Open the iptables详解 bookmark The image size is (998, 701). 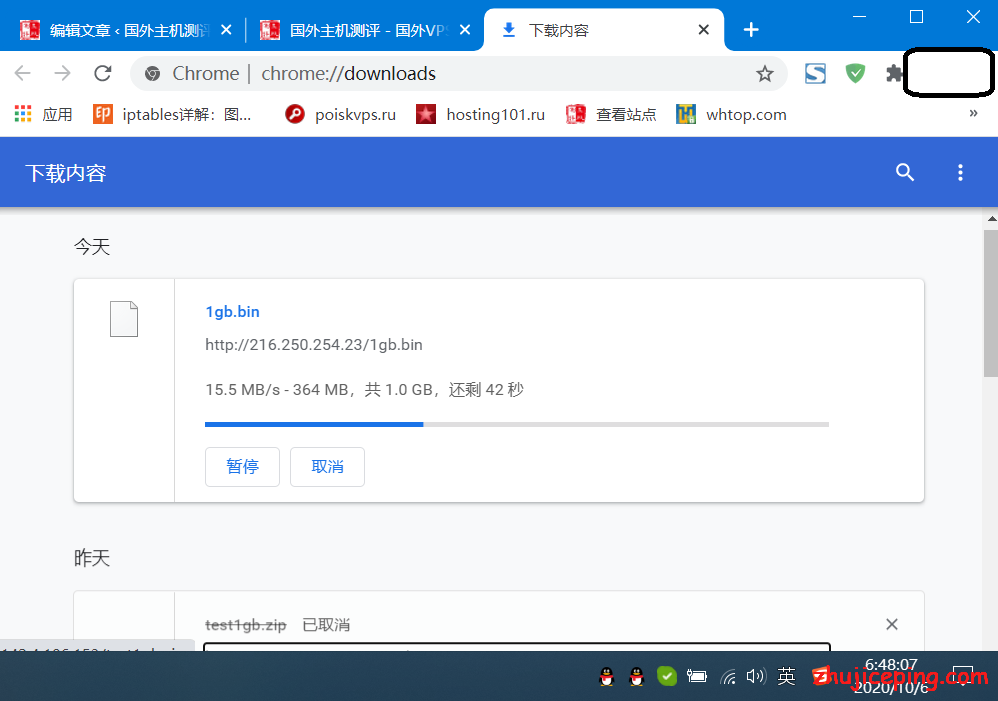[172, 115]
